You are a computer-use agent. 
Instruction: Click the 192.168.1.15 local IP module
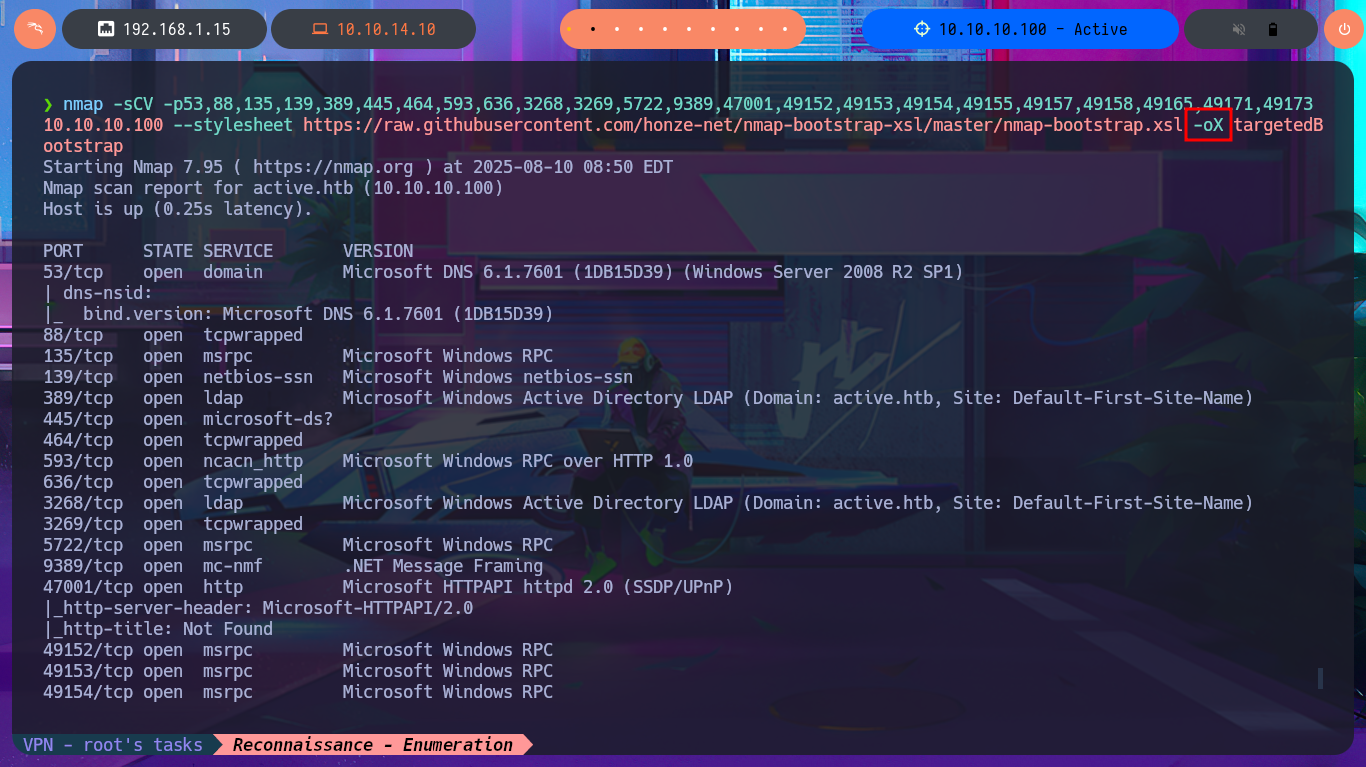tap(164, 29)
